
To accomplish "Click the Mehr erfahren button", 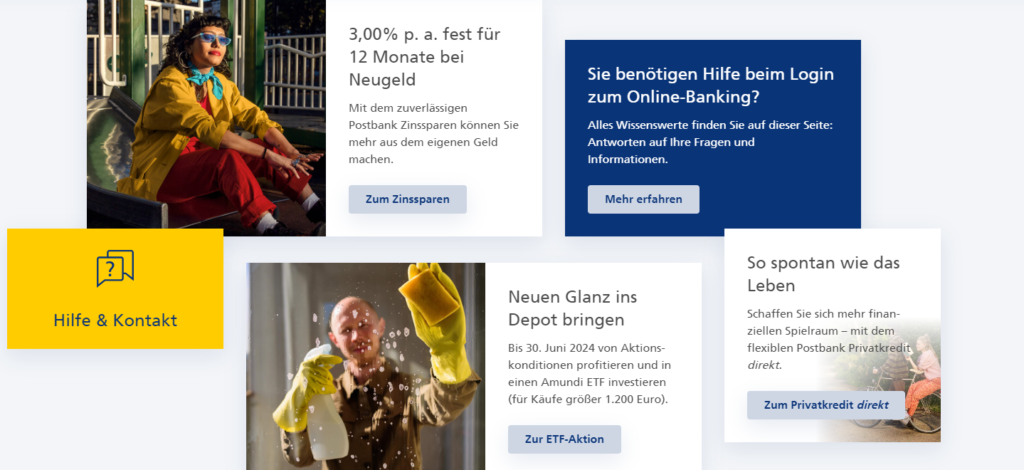I will pyautogui.click(x=643, y=199).
